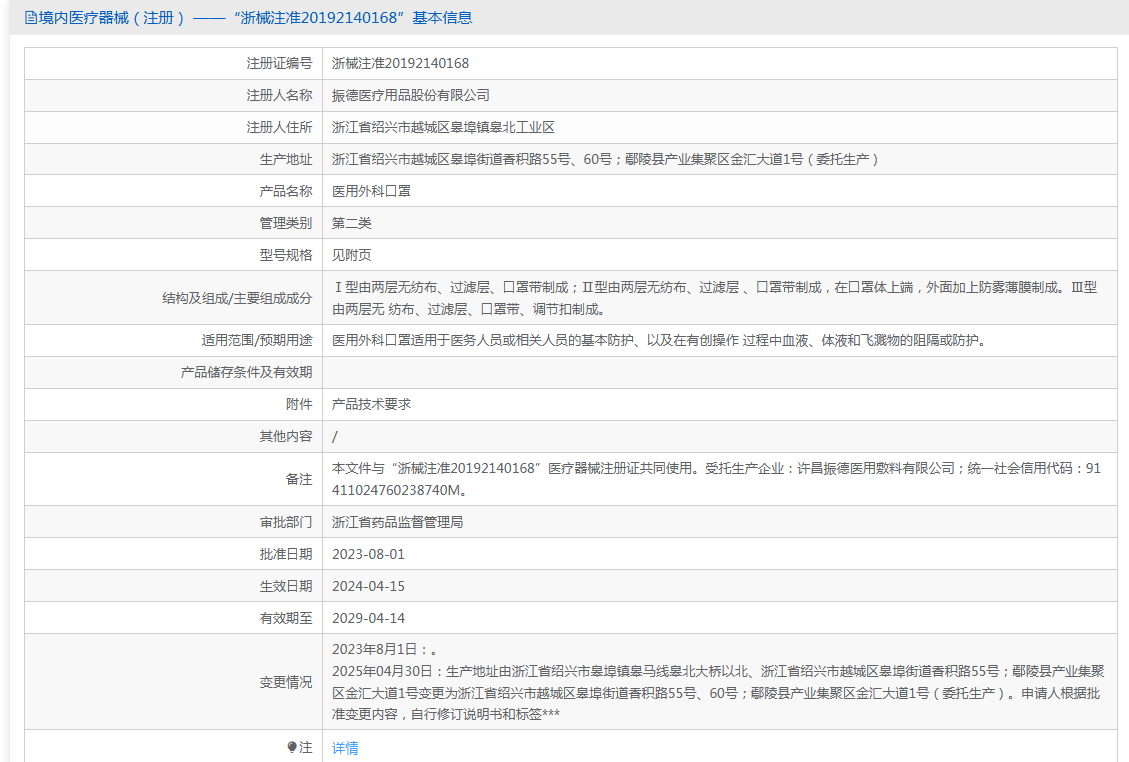Image resolution: width=1129 pixels, height=762 pixels.
Task: Click the lightbulb icon next to 注
Action: pyautogui.click(x=292, y=748)
